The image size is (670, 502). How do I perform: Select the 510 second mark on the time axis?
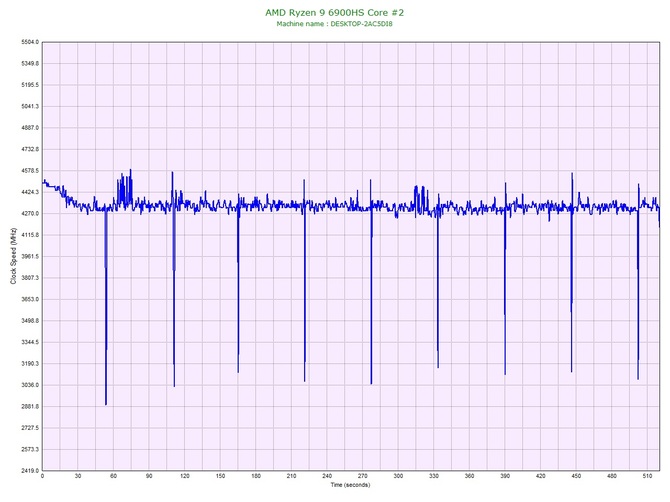647,476
